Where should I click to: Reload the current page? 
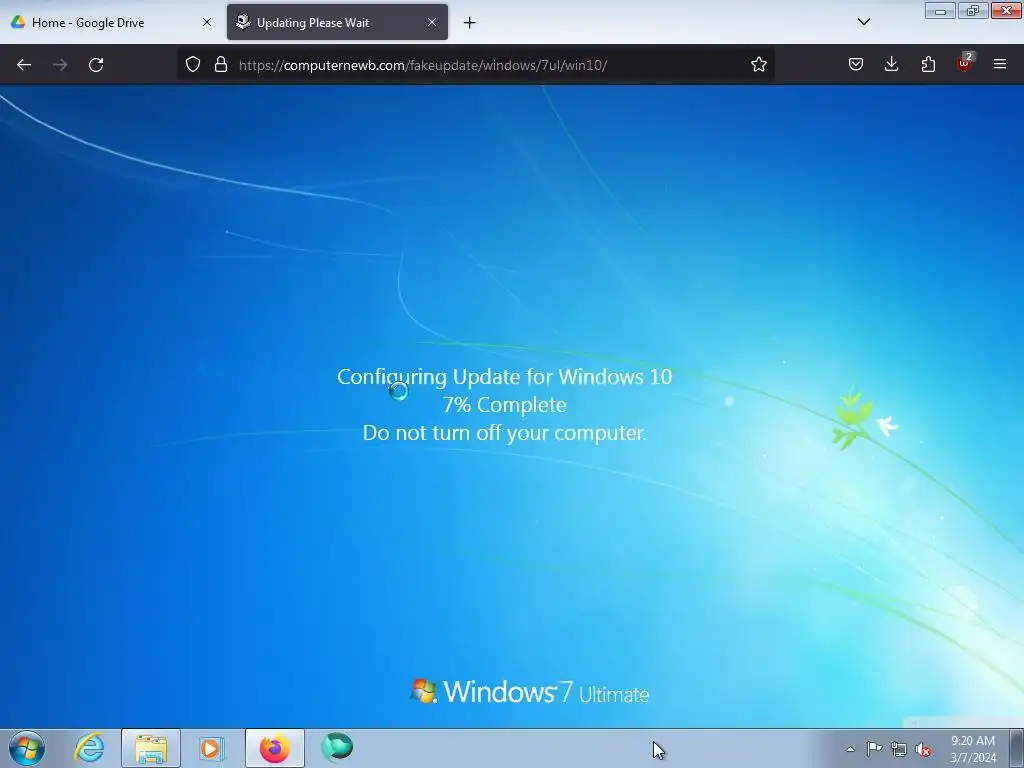tap(96, 65)
